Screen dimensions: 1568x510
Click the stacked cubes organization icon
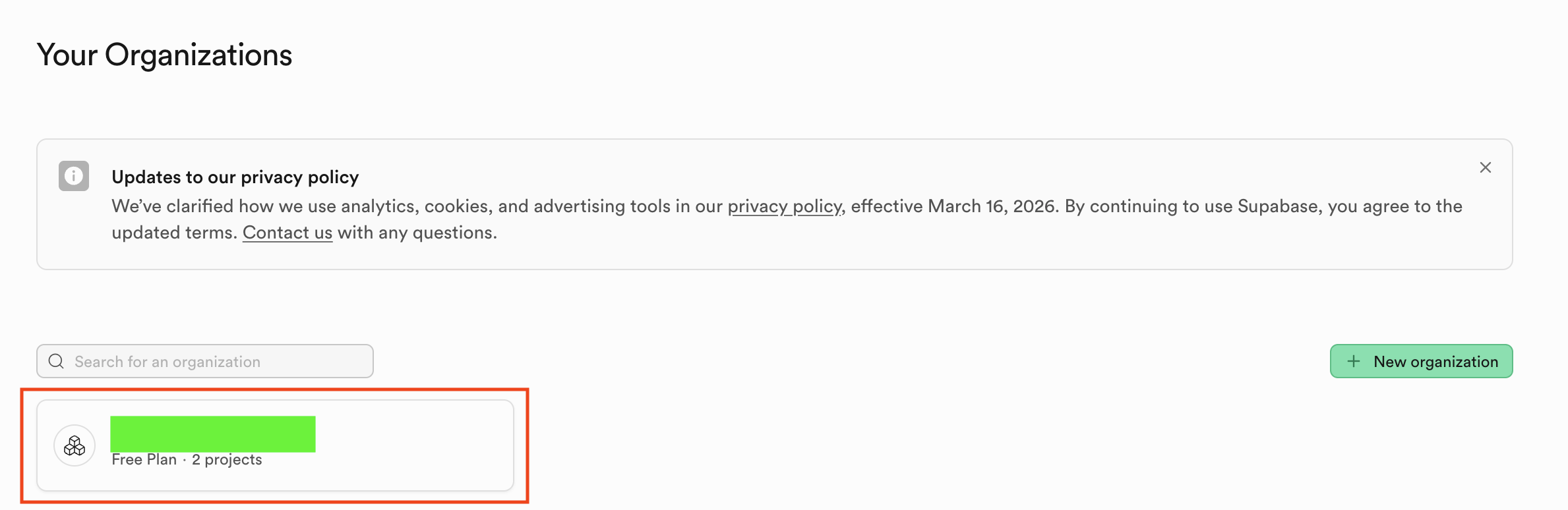(x=75, y=446)
